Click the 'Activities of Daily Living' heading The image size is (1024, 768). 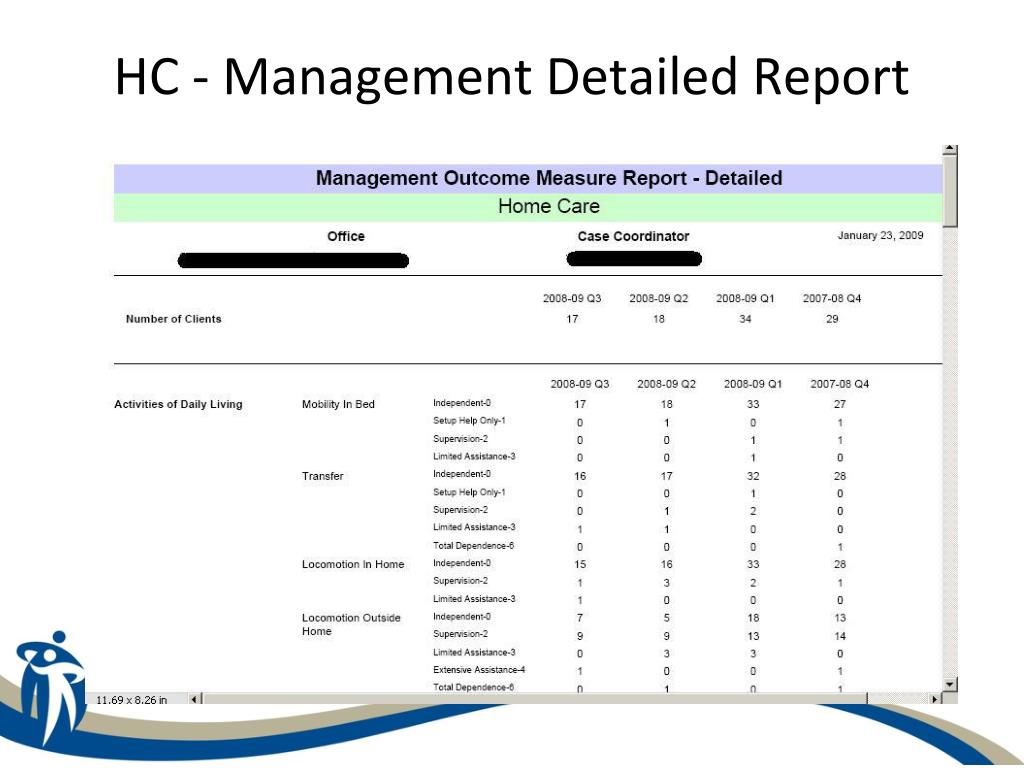[x=178, y=404]
